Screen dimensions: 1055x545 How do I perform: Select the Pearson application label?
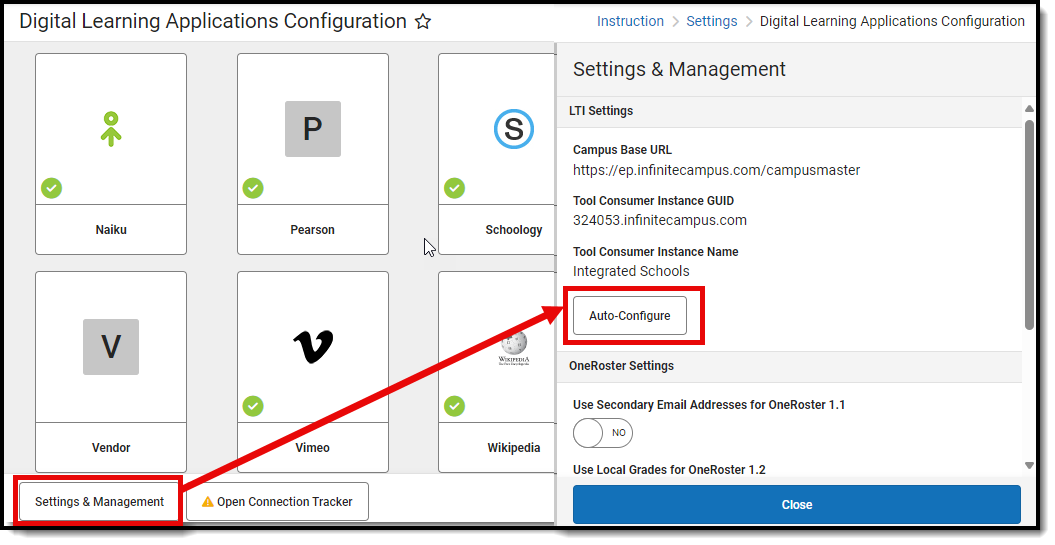coord(313,230)
